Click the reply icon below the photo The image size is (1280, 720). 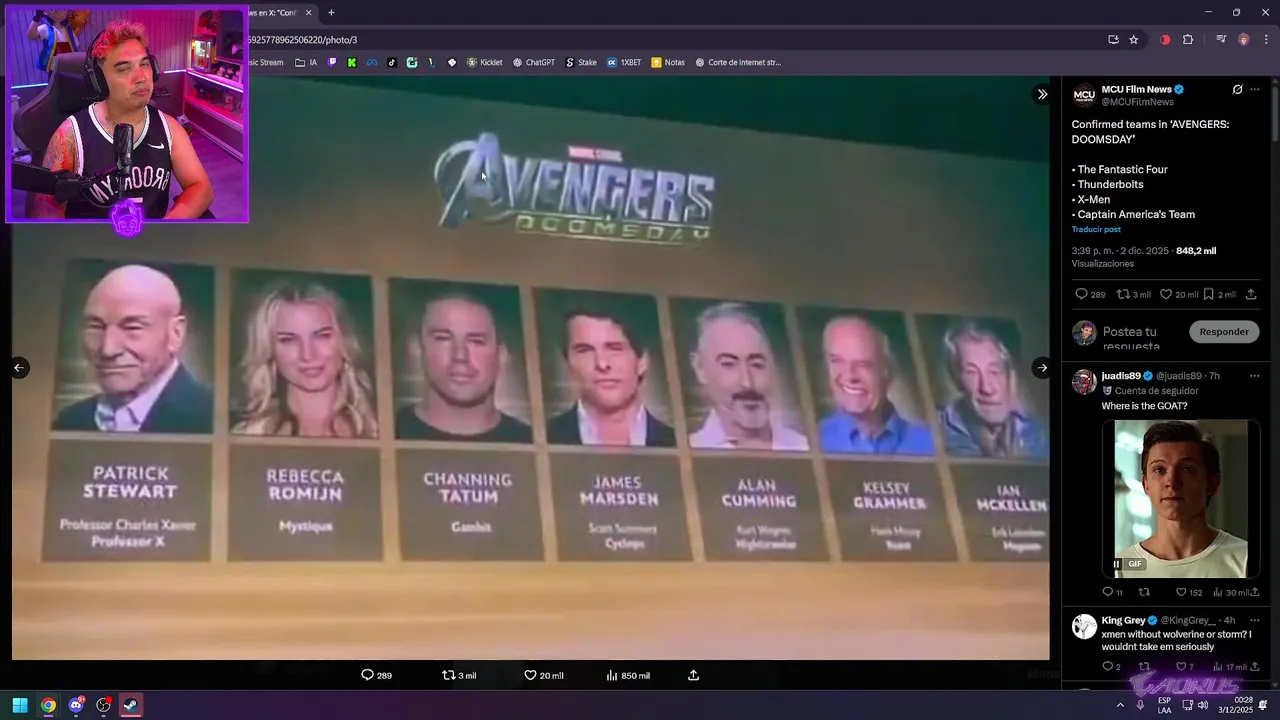(x=367, y=675)
